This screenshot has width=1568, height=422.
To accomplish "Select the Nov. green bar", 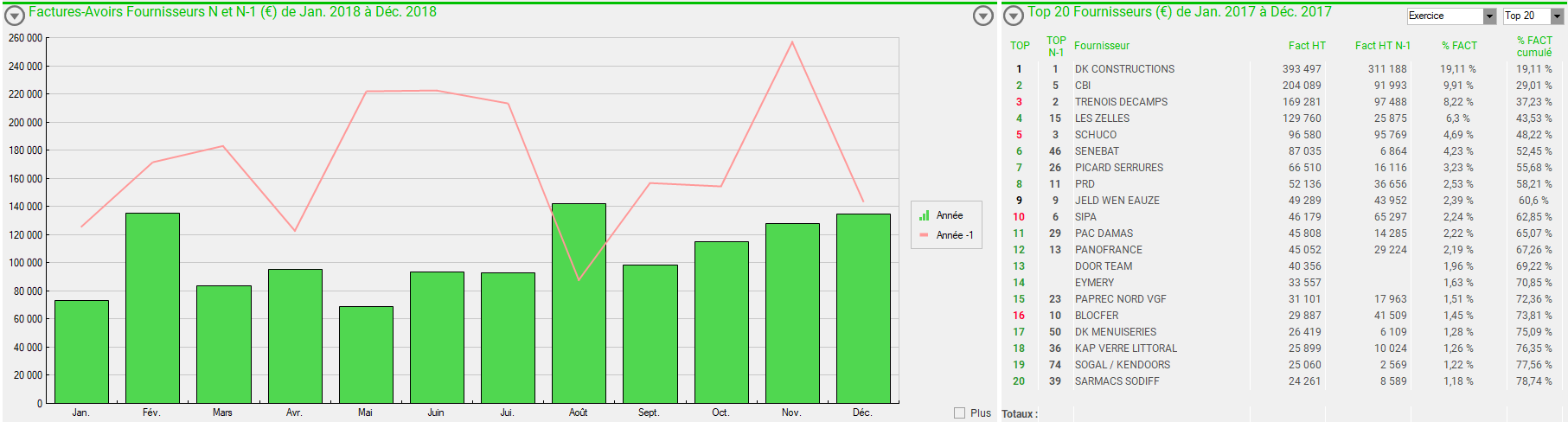I will pyautogui.click(x=792, y=313).
